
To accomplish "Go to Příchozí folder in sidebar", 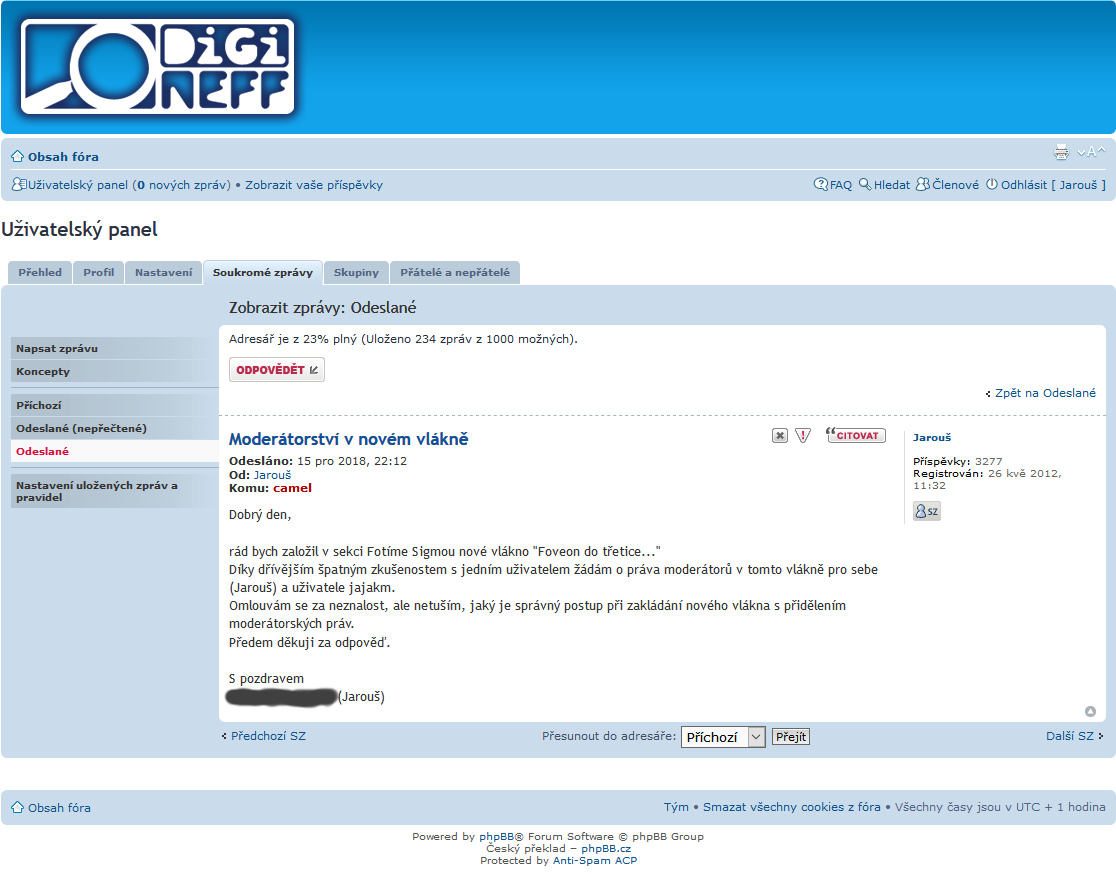I will point(39,406).
